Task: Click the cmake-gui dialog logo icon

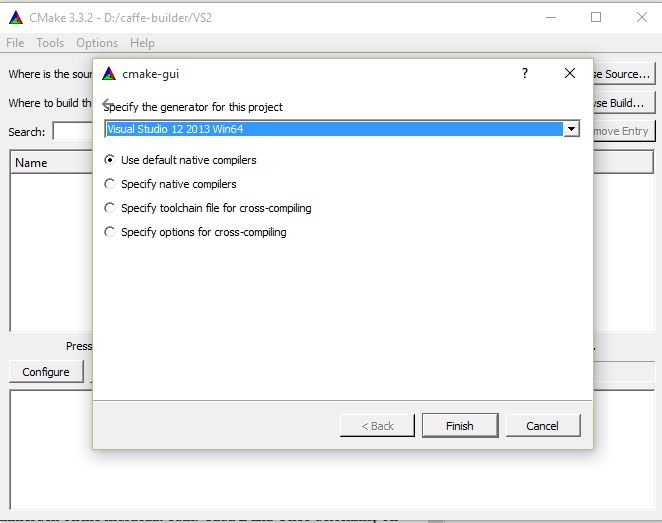Action: (109, 73)
